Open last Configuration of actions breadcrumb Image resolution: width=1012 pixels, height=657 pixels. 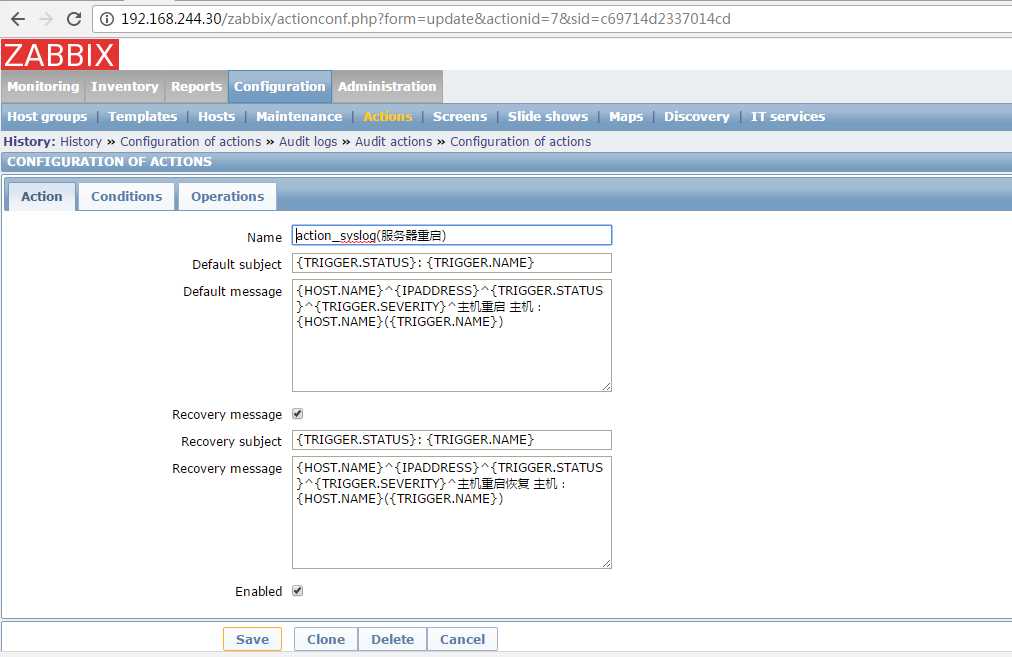point(520,141)
